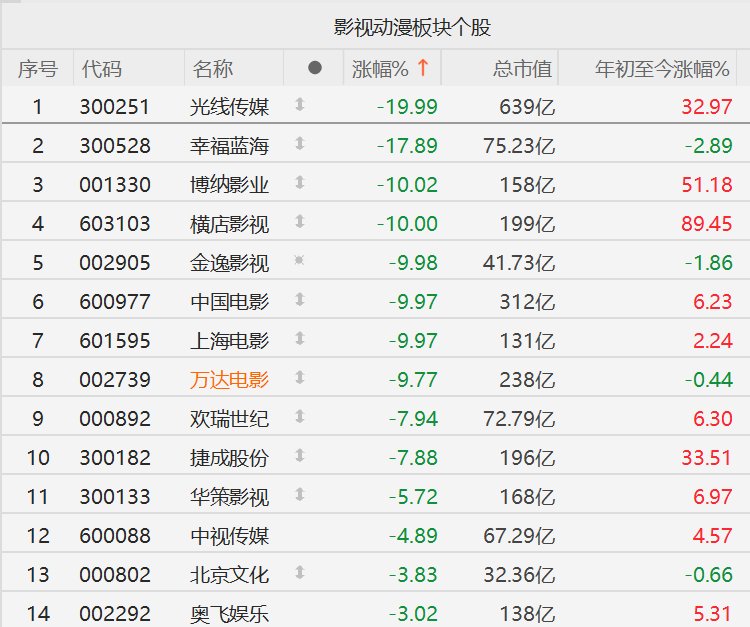Click stock code 000802
Viewport: 750px width, 627px height.
click(115, 575)
